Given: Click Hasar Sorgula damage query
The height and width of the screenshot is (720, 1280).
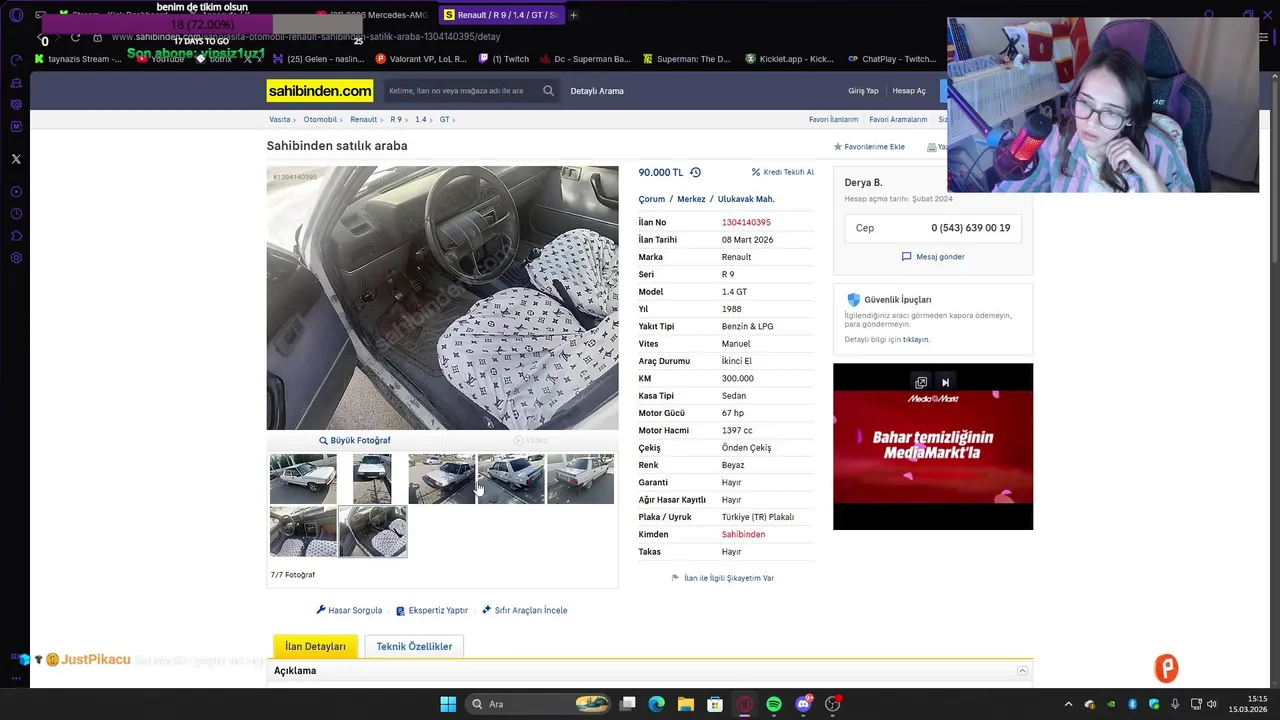Looking at the screenshot, I should coord(349,610).
